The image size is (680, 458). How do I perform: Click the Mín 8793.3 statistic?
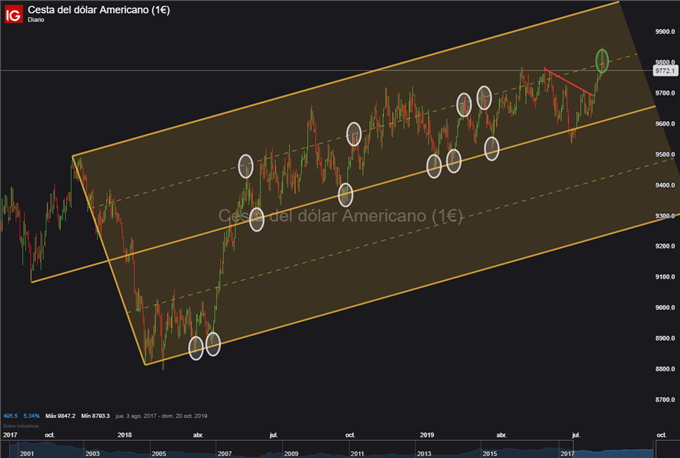pyautogui.click(x=95, y=416)
